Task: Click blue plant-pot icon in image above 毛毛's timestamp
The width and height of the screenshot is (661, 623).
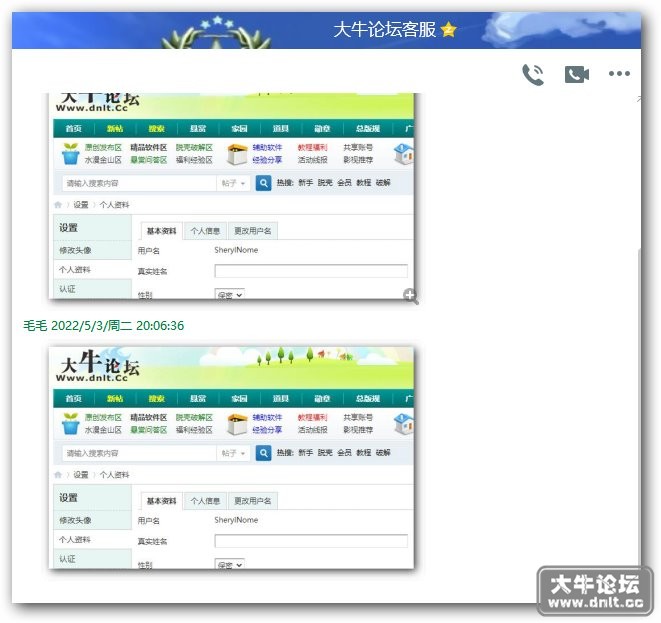Action: pos(70,153)
